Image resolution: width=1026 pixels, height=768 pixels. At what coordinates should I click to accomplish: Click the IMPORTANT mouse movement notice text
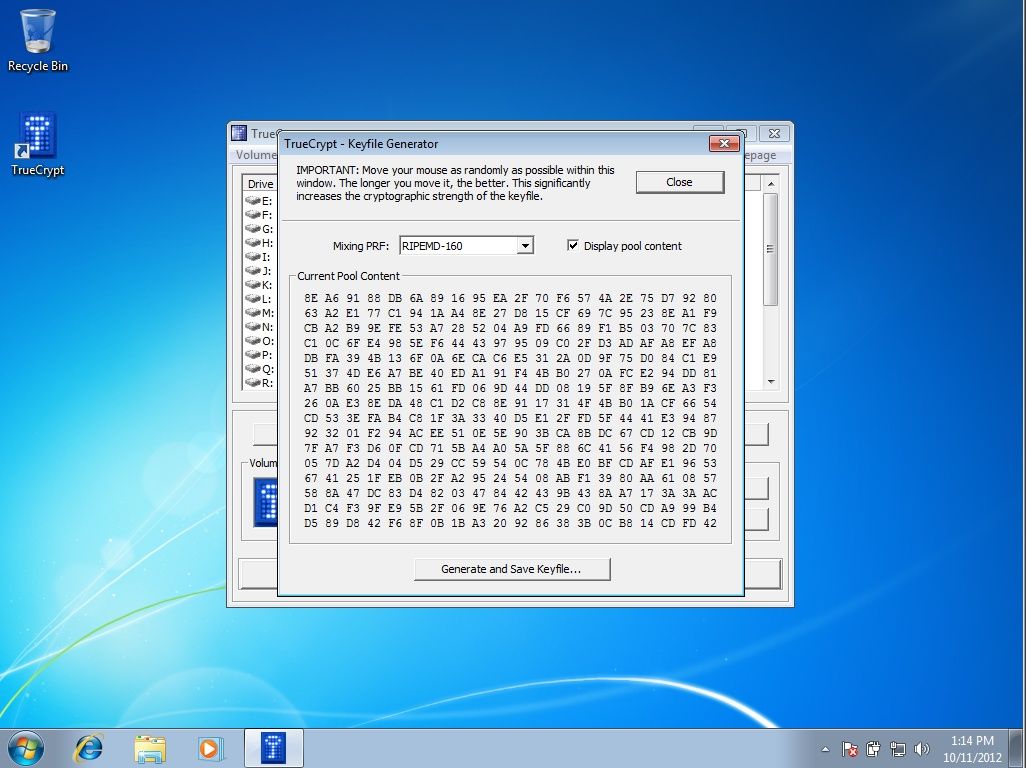455,183
